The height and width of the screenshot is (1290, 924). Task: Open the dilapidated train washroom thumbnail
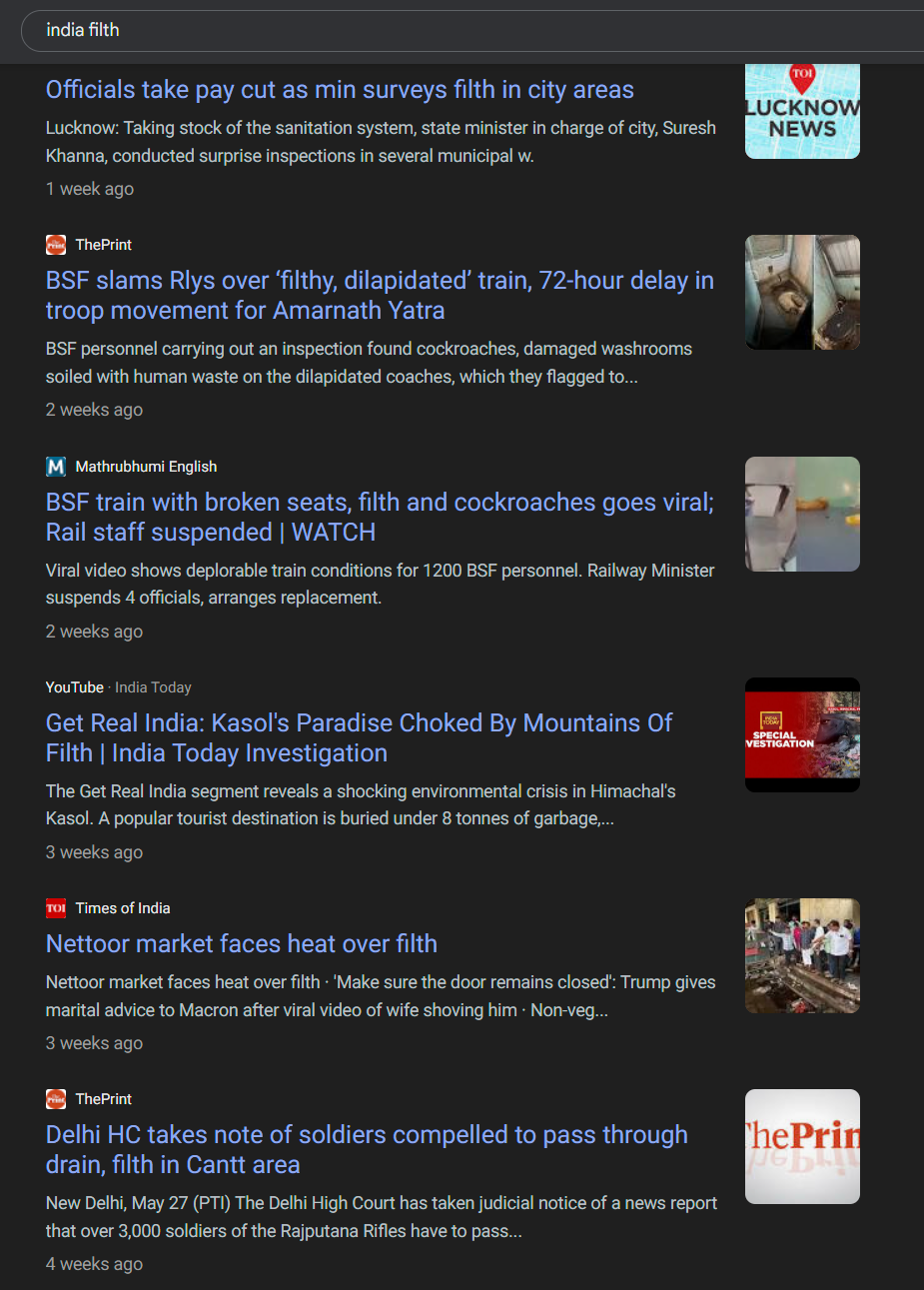click(802, 292)
